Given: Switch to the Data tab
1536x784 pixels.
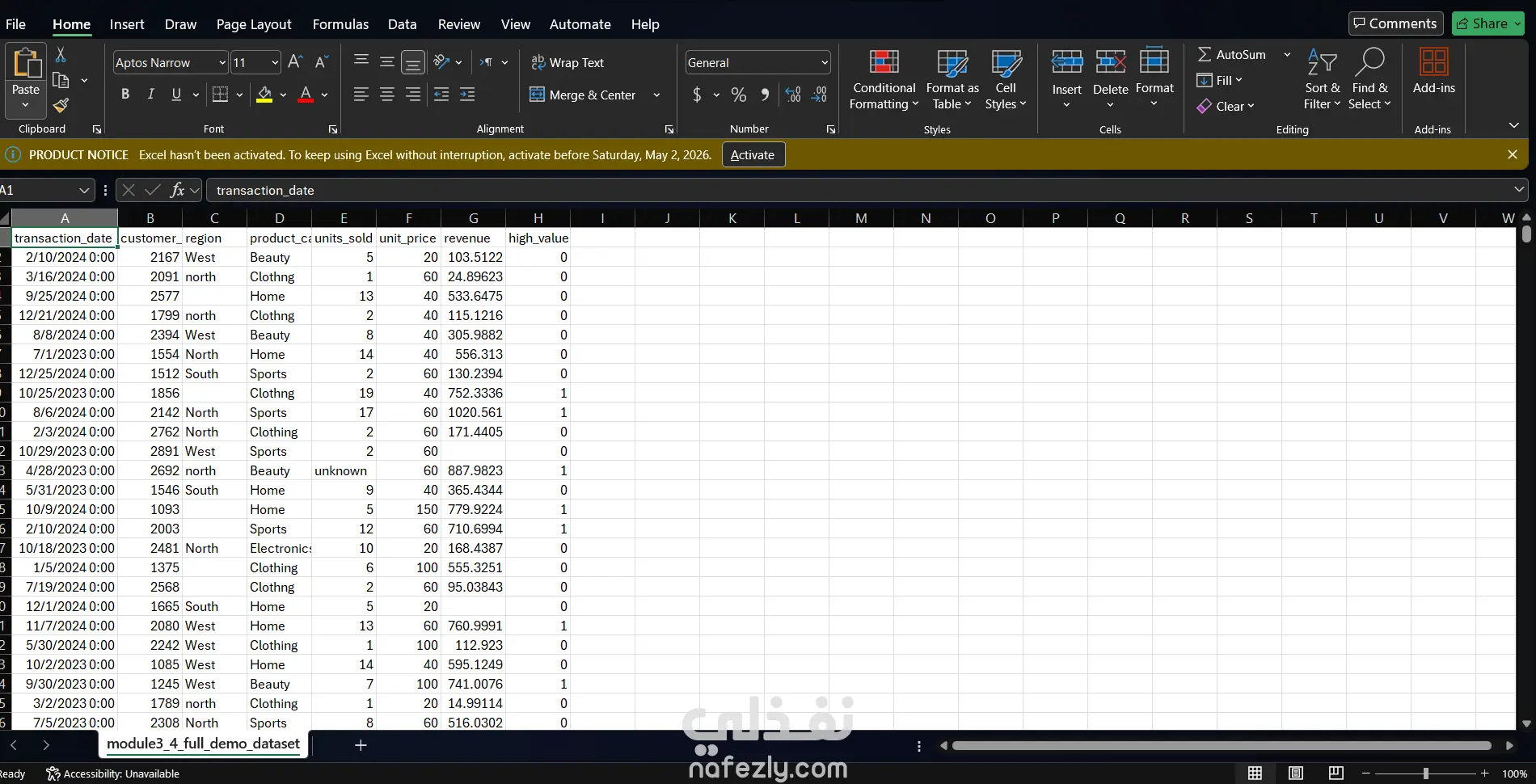Looking at the screenshot, I should click(402, 24).
